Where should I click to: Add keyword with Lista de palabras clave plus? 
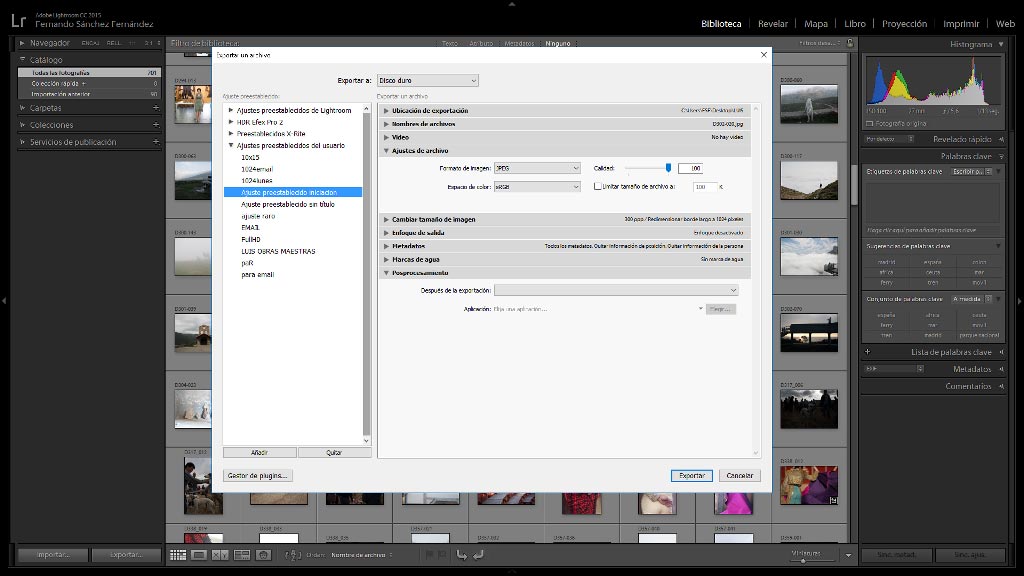pyautogui.click(x=867, y=352)
